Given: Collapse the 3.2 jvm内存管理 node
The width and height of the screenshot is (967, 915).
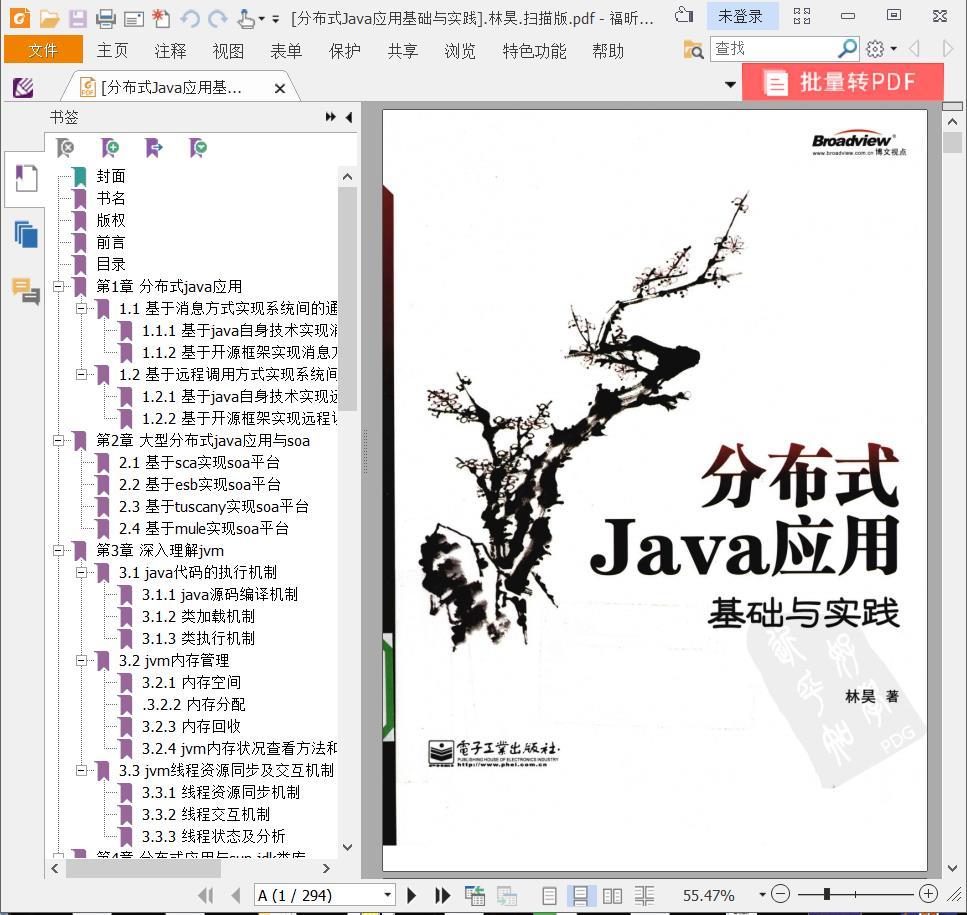Looking at the screenshot, I should 81,660.
